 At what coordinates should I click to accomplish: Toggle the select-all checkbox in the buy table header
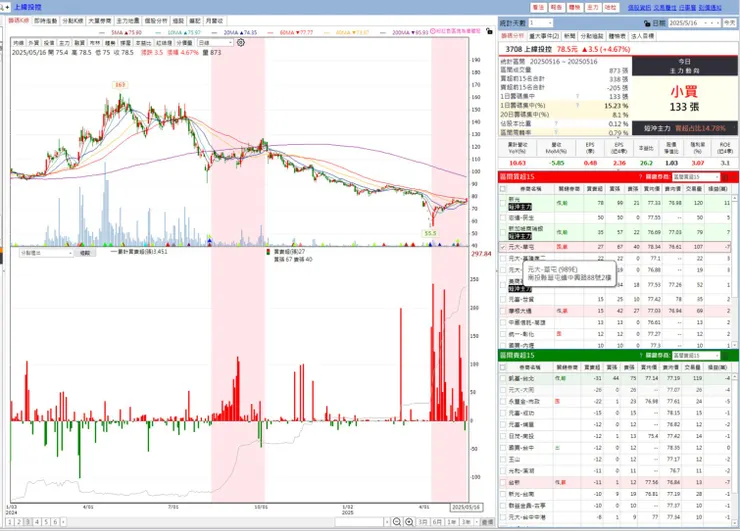pyautogui.click(x=503, y=189)
